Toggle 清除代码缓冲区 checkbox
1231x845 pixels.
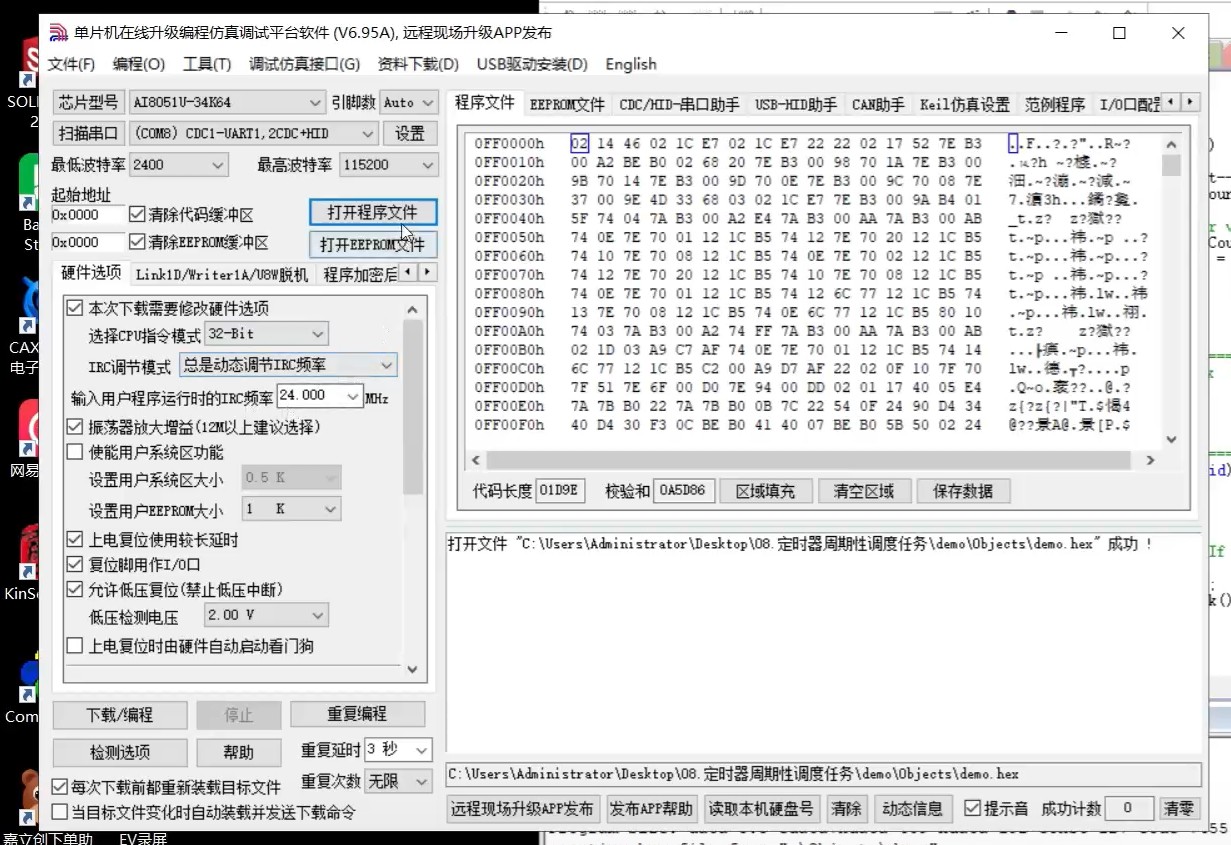point(138,214)
